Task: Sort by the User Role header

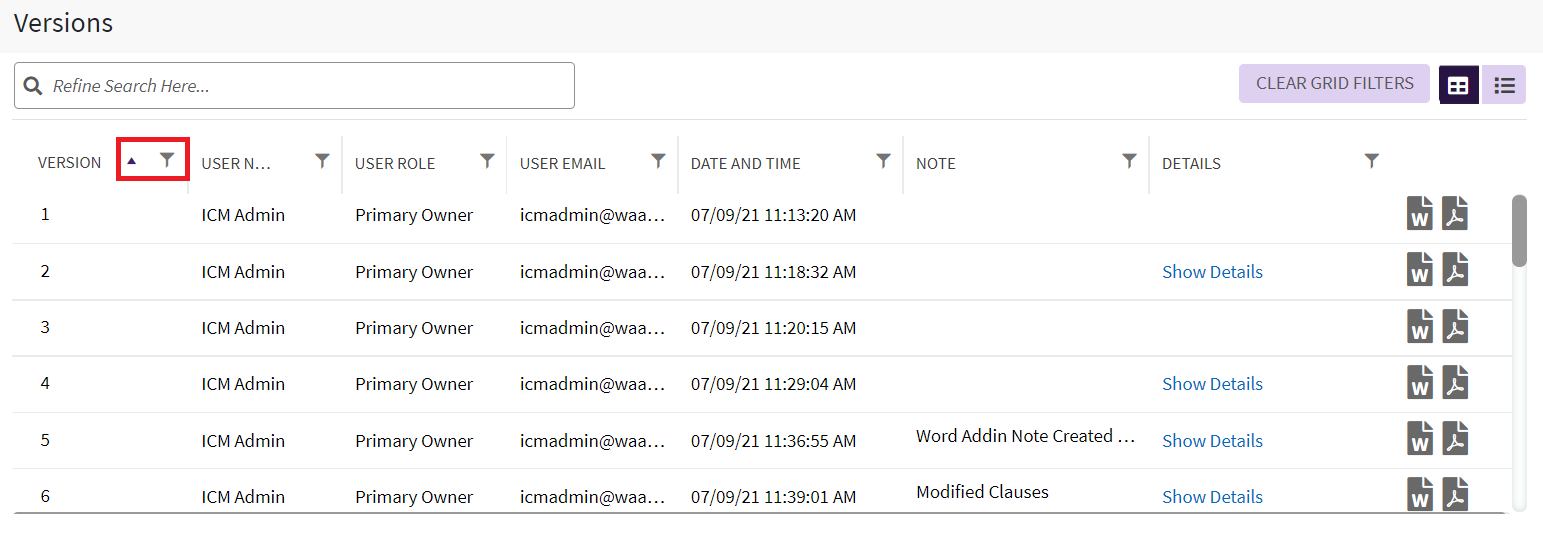Action: pyautogui.click(x=395, y=164)
